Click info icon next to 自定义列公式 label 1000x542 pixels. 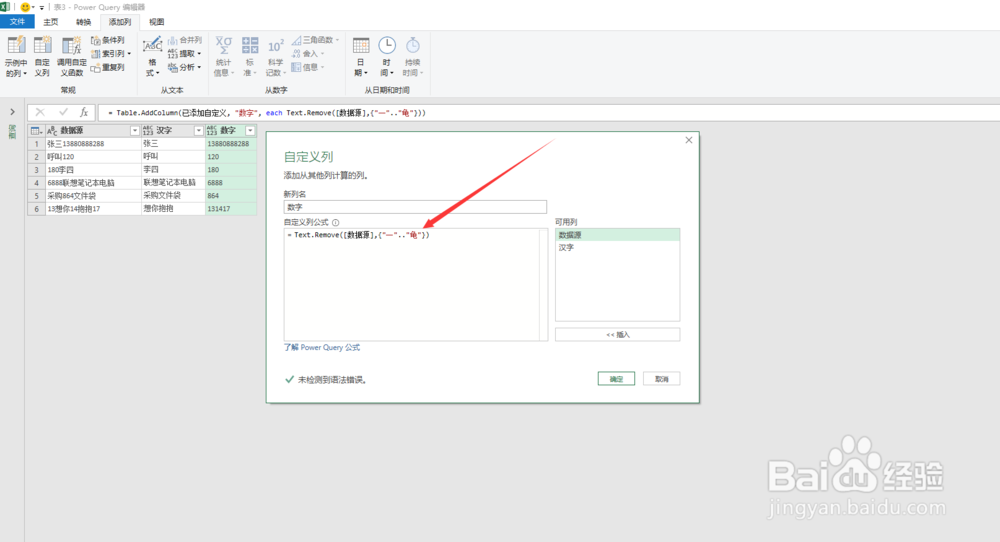click(335, 223)
